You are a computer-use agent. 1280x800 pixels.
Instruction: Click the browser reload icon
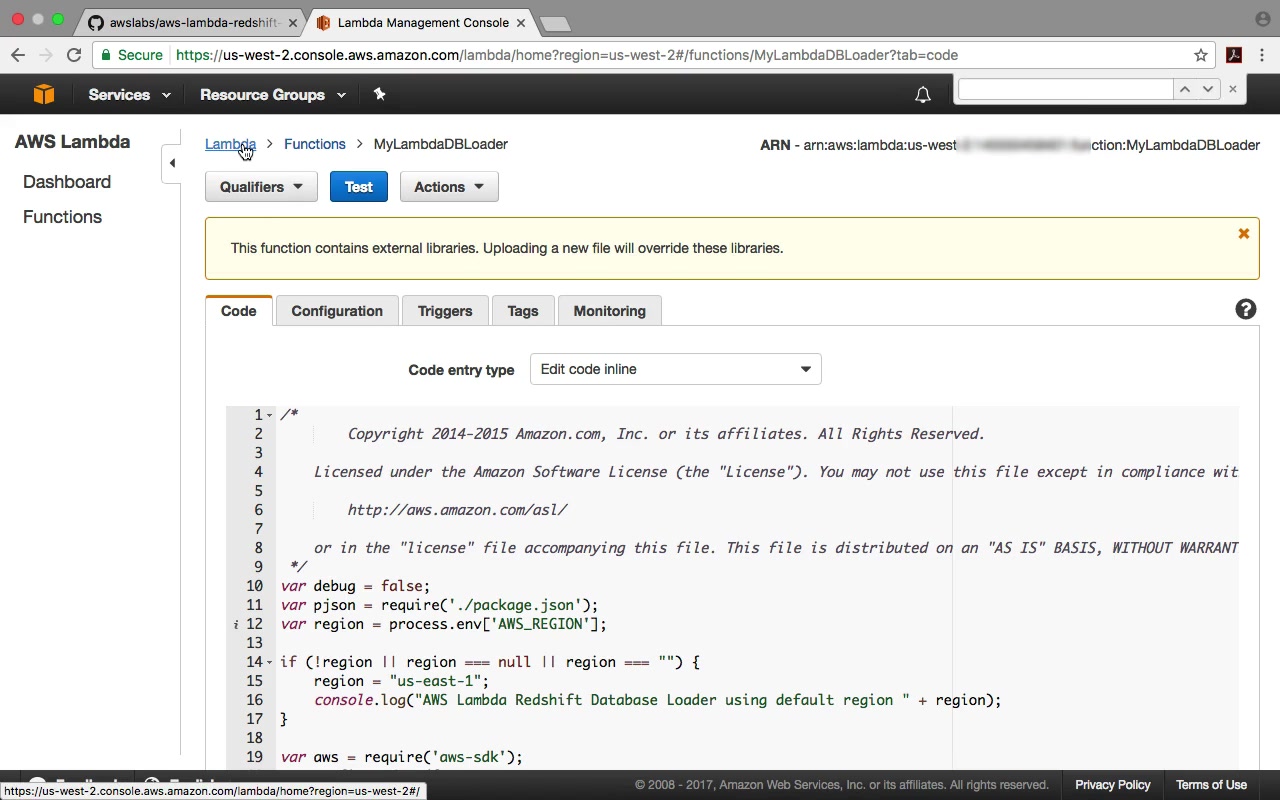pyautogui.click(x=74, y=55)
